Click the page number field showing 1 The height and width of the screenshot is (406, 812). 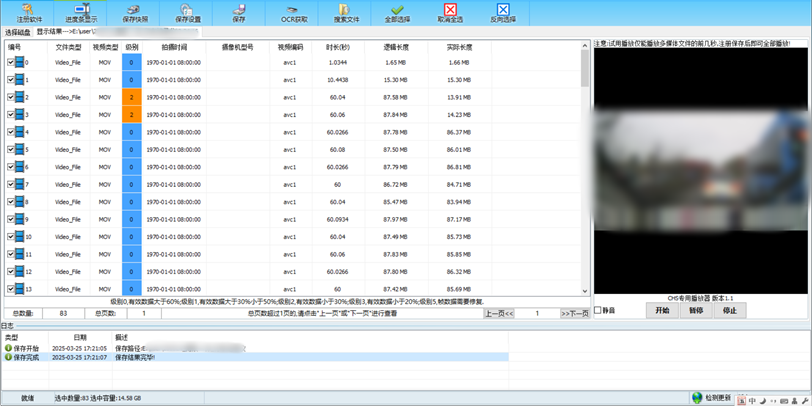pos(537,313)
